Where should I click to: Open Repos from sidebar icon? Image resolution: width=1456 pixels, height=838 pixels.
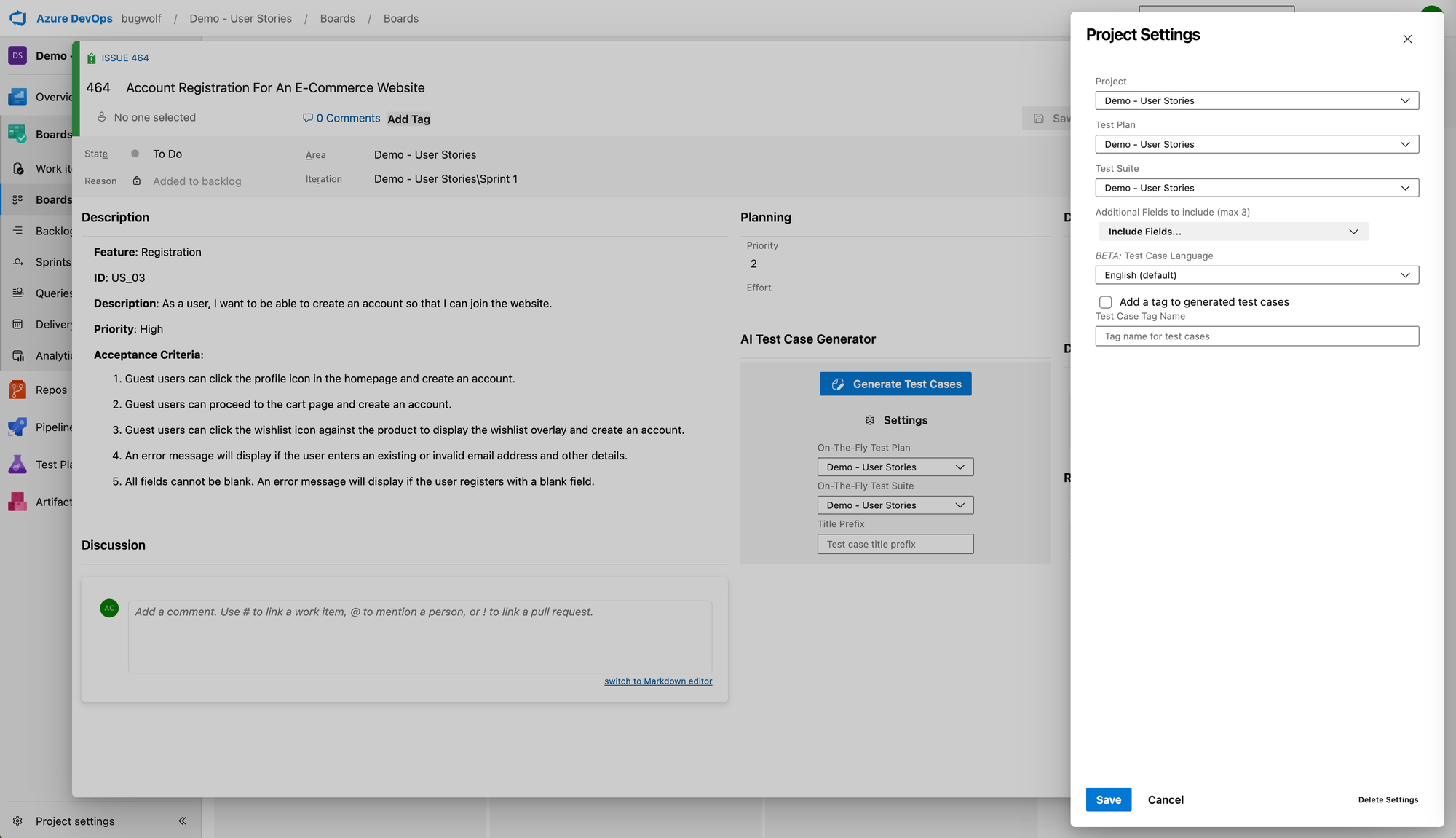coord(17,390)
